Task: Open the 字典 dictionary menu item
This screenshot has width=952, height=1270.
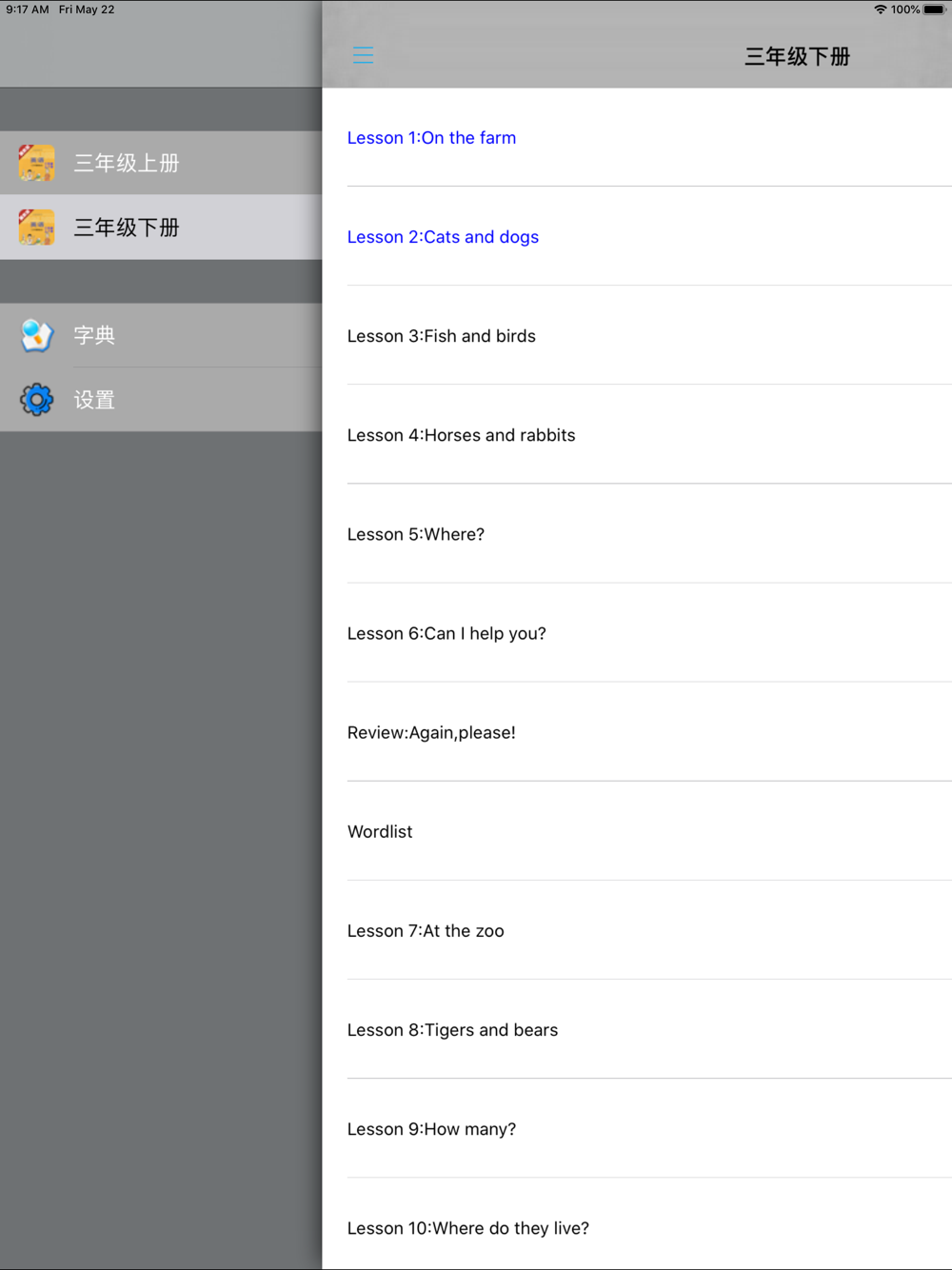Action: [161, 335]
